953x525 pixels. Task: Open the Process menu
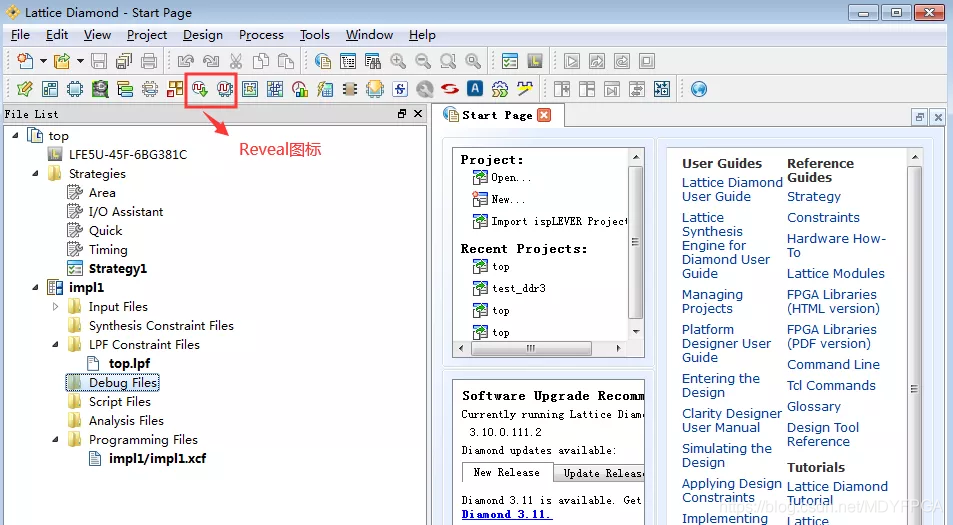[261, 35]
